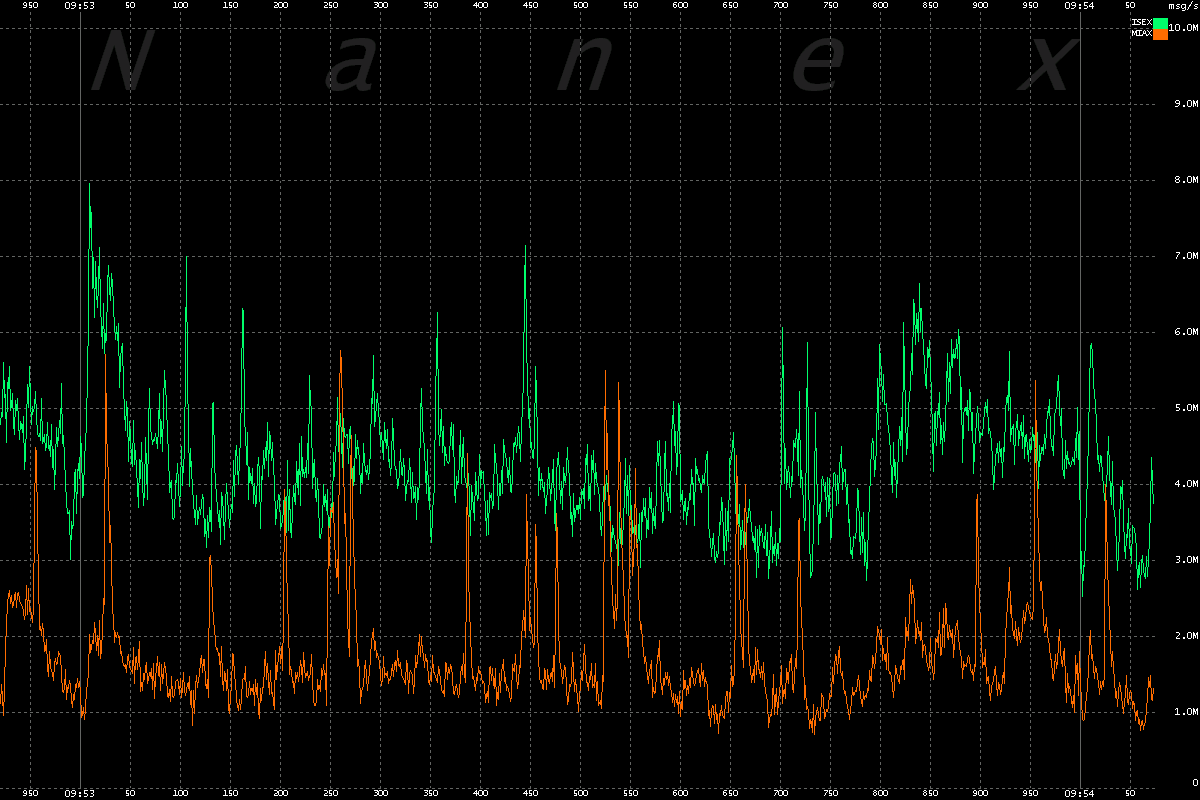Select the 09:54 marker on the bottom time axis

click(1080, 793)
